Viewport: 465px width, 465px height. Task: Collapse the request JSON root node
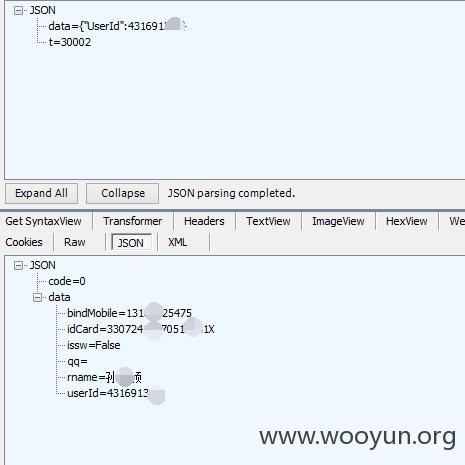[18, 10]
